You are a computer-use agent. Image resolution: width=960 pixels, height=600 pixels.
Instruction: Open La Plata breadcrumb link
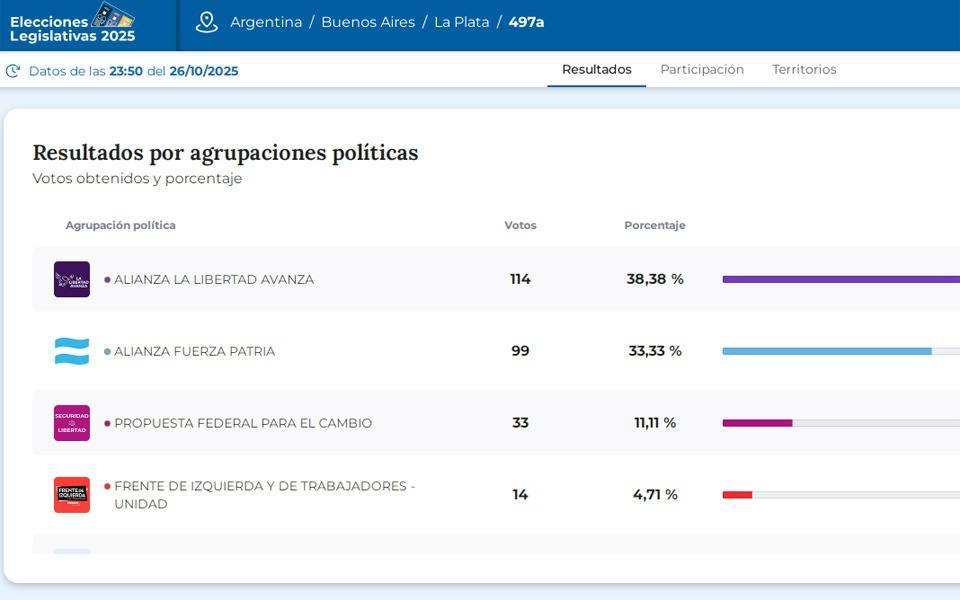[x=461, y=22]
